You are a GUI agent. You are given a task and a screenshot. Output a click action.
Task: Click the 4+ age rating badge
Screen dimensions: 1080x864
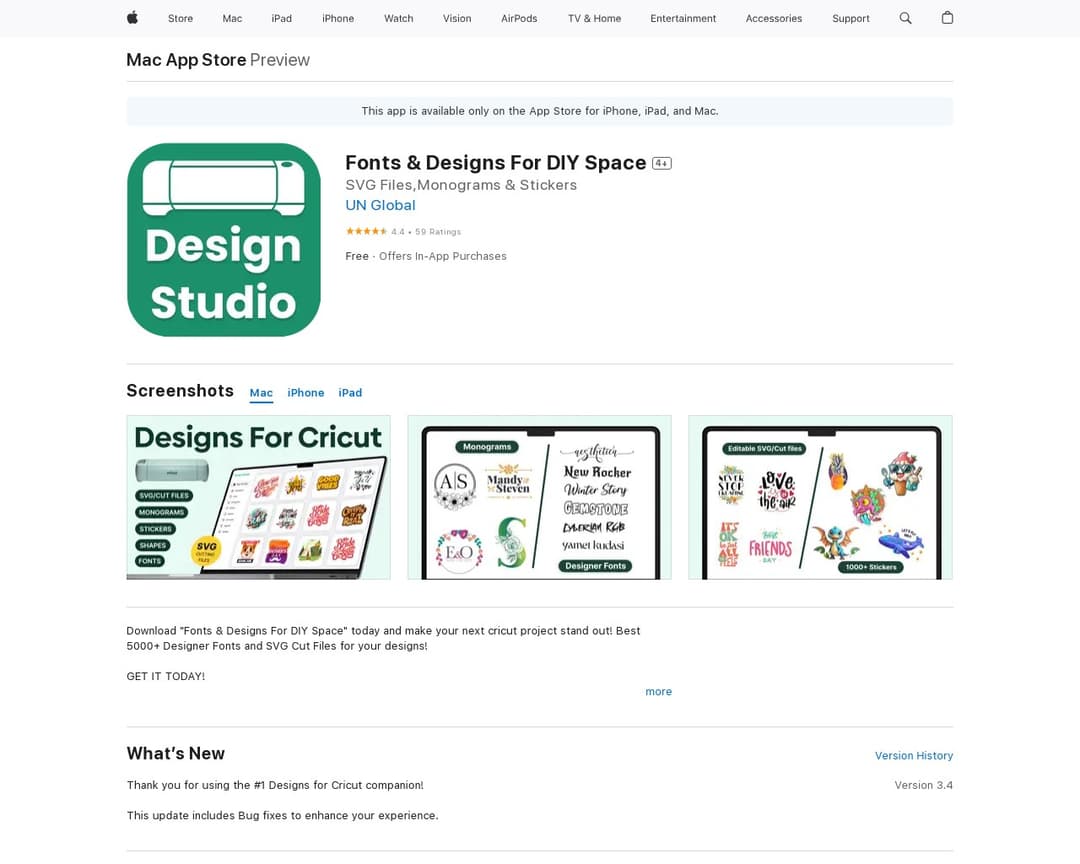point(661,163)
